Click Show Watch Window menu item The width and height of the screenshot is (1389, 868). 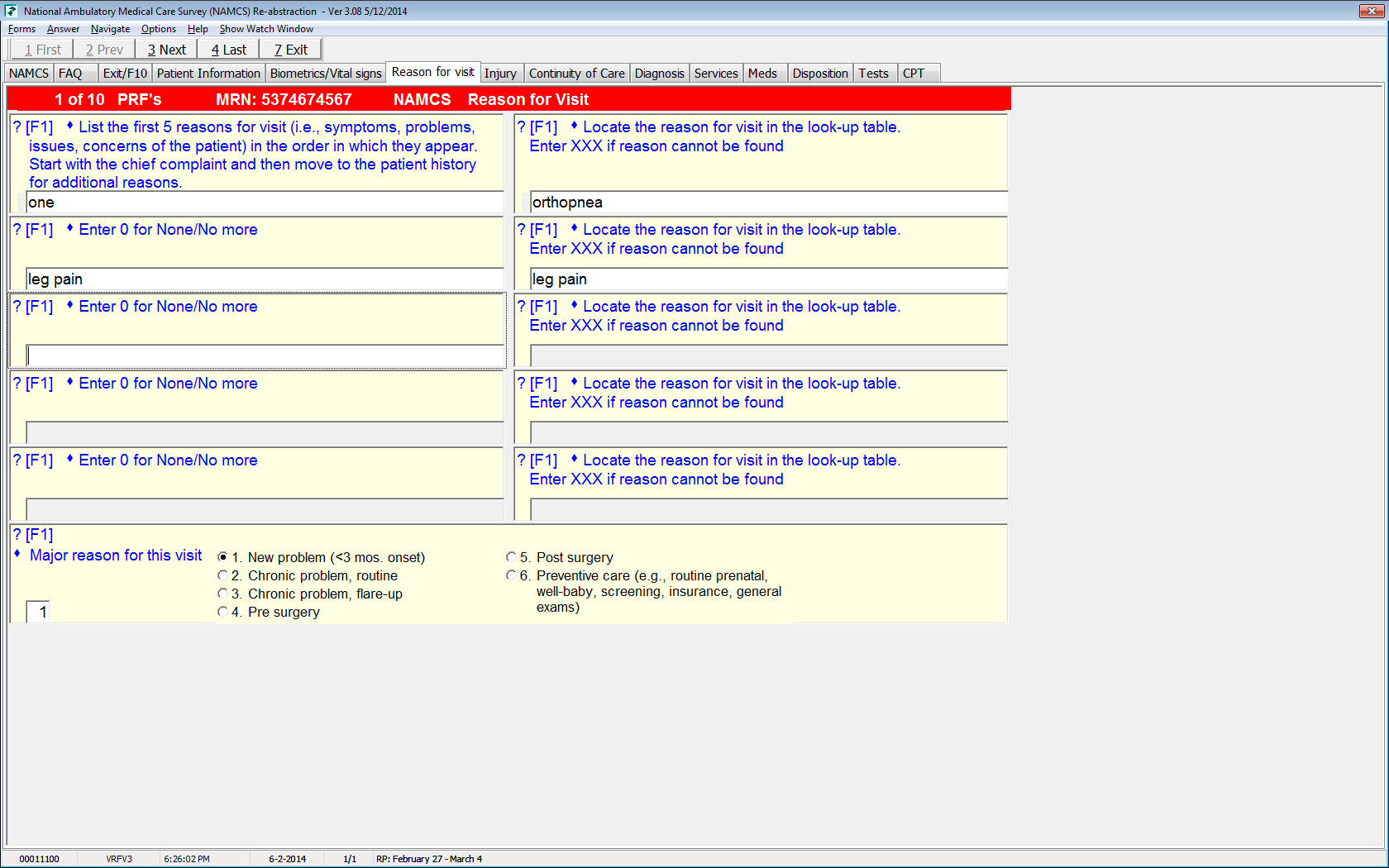[x=266, y=29]
